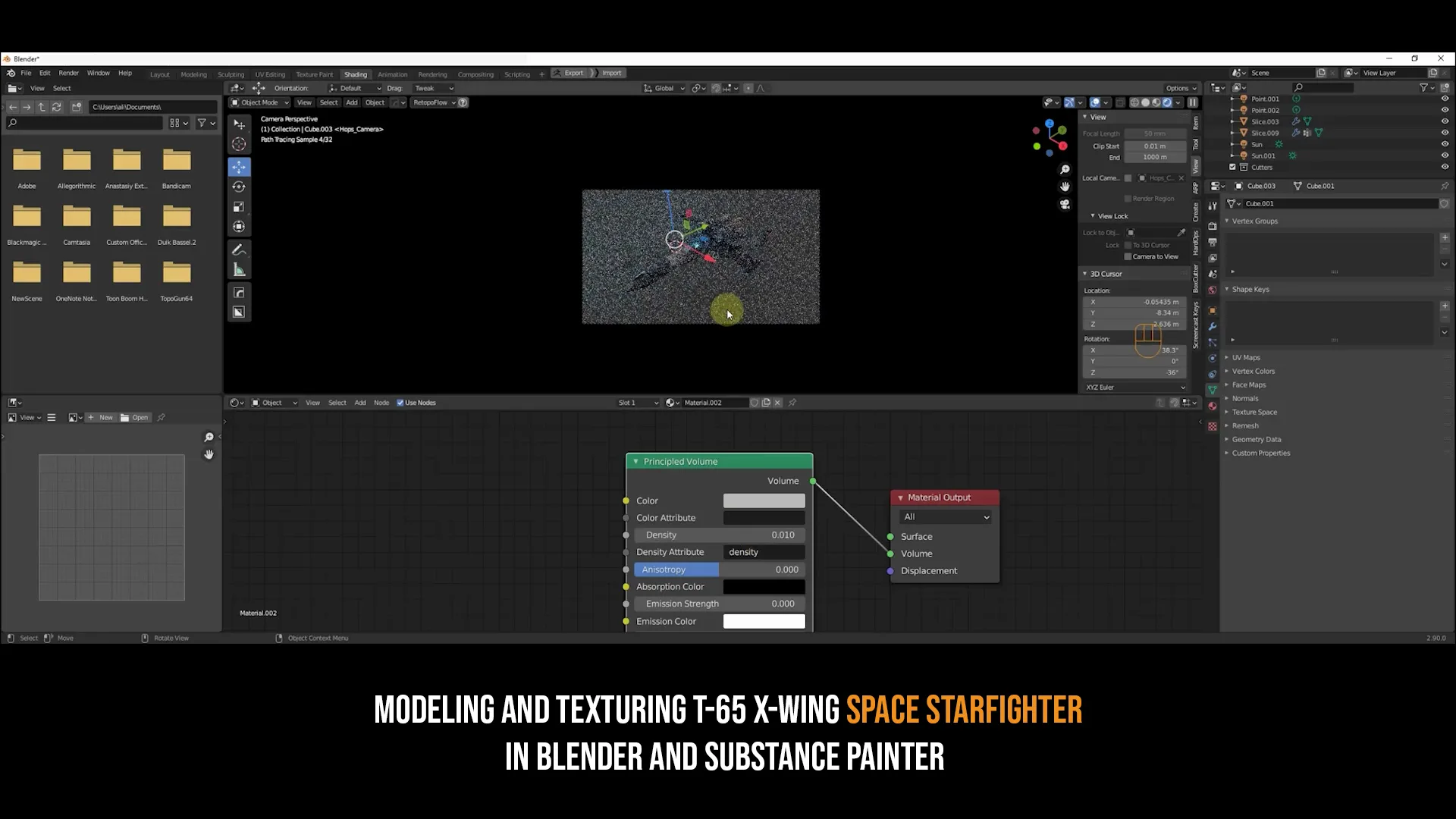Click the file browser path field
The width and height of the screenshot is (1456, 819).
point(152,107)
